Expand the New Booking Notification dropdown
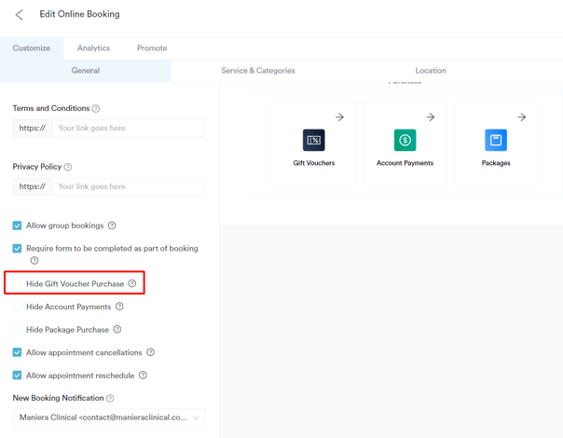 click(109, 418)
